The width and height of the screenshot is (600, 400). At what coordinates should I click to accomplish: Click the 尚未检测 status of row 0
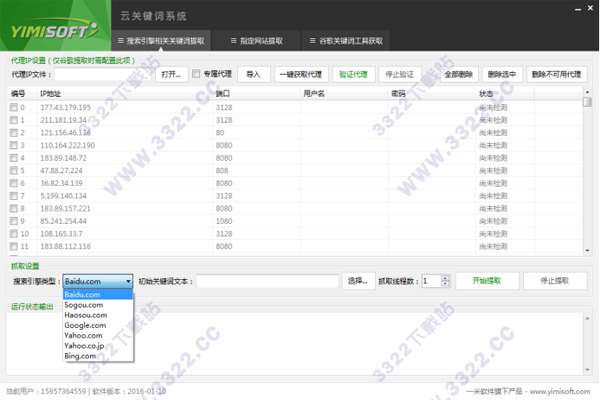click(x=493, y=107)
